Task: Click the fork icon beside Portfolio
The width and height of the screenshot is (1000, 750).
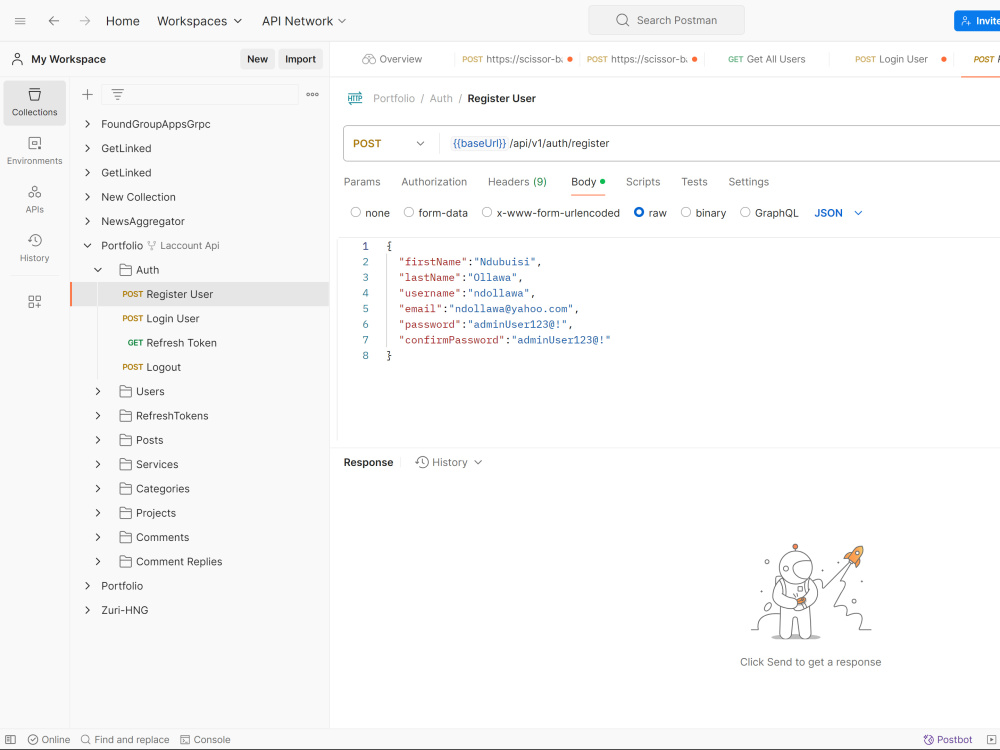Action: [x=152, y=246]
